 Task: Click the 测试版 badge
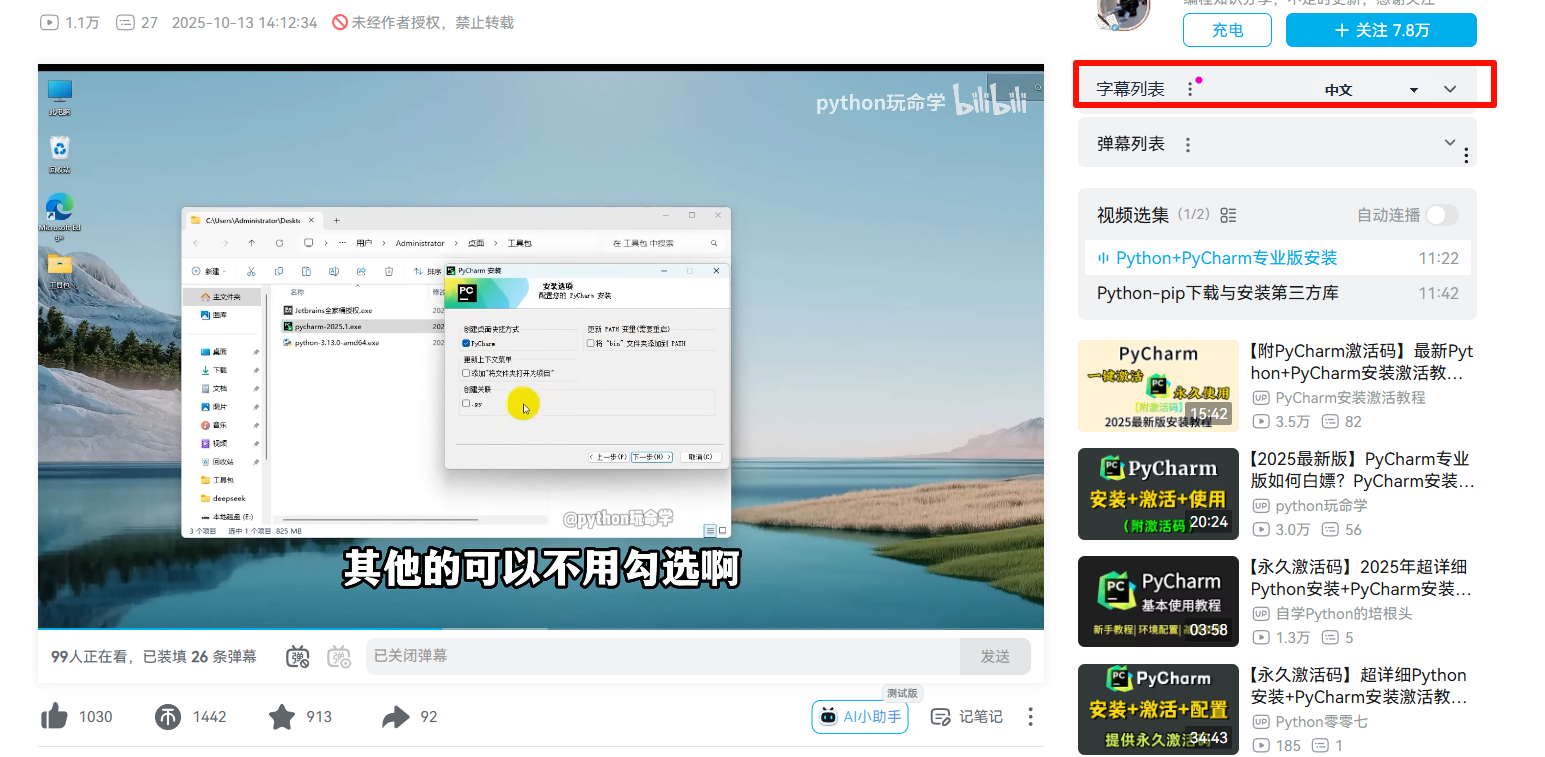902,693
